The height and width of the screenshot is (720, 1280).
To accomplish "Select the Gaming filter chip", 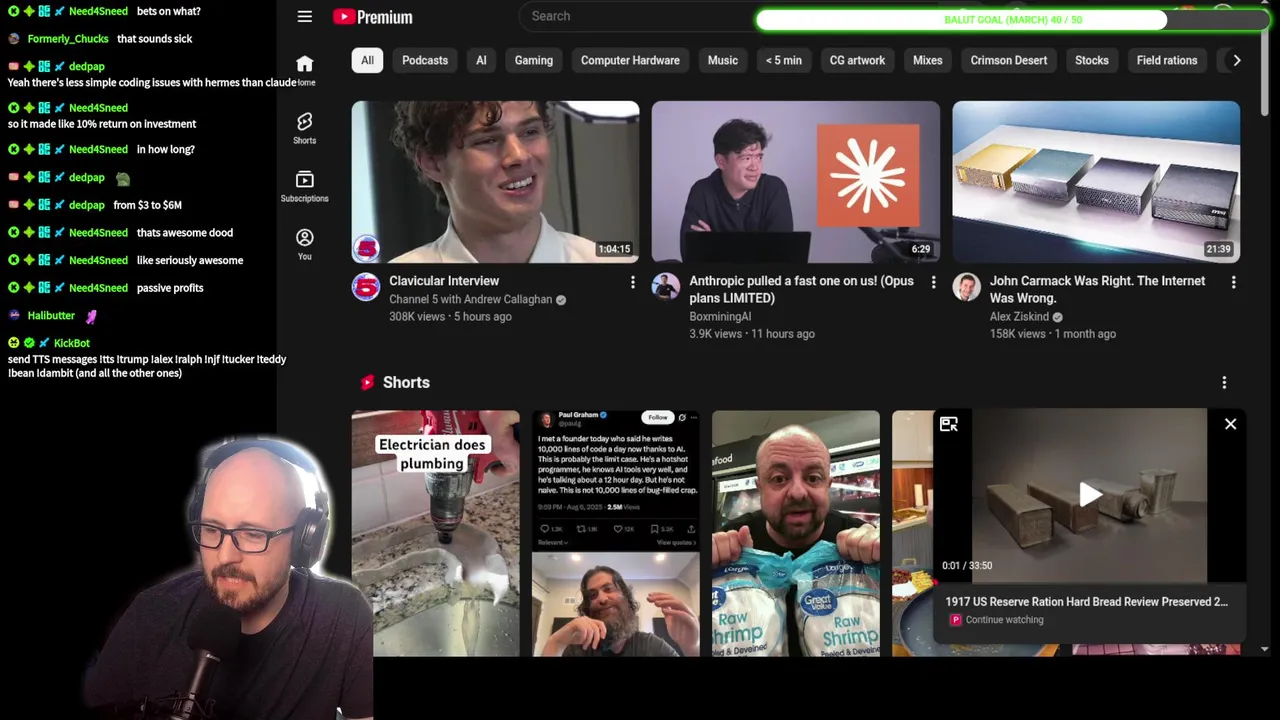I will [x=534, y=60].
